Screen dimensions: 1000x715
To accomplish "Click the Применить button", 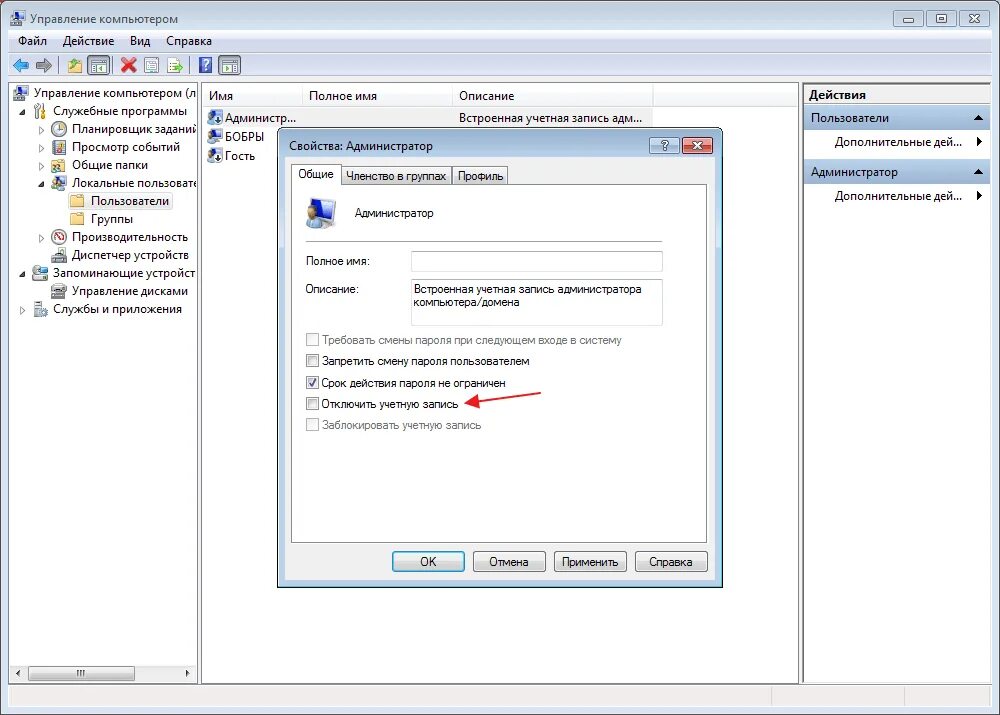I will point(590,561).
